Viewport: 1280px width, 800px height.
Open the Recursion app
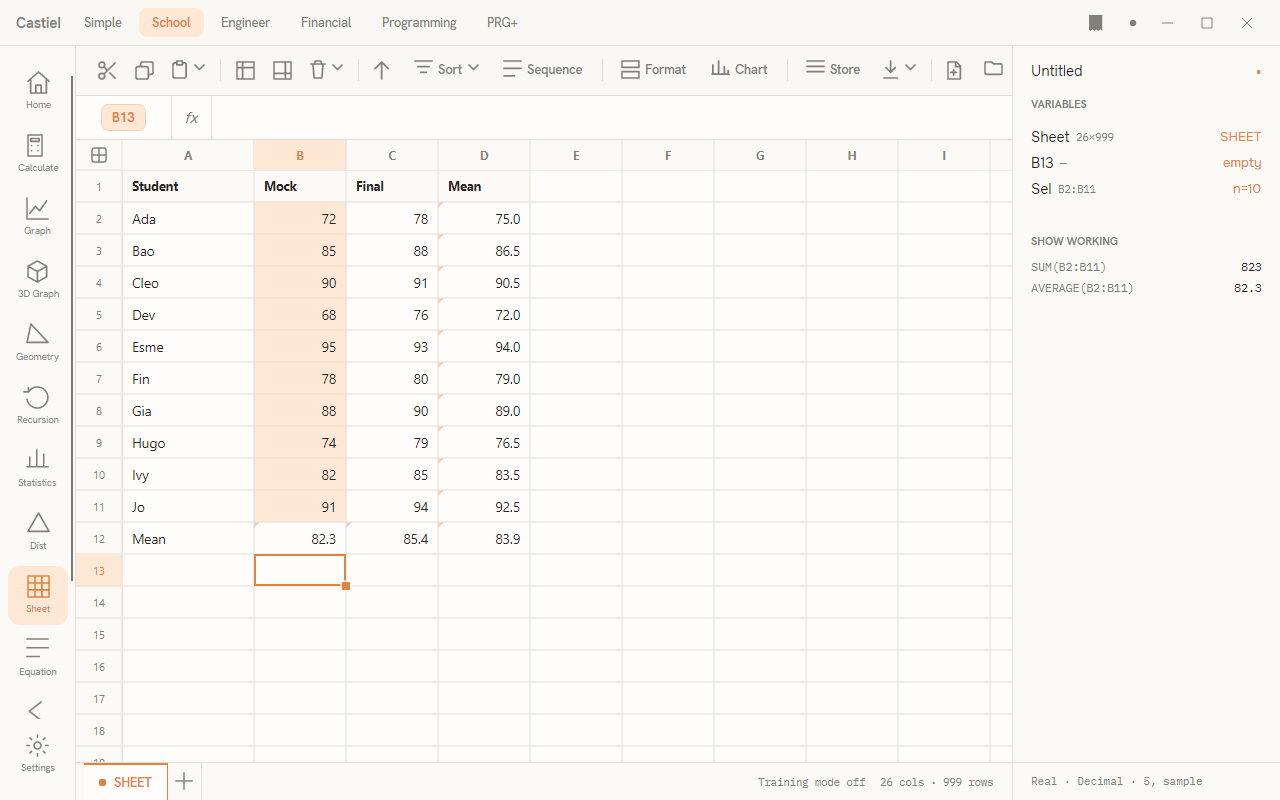coord(38,405)
